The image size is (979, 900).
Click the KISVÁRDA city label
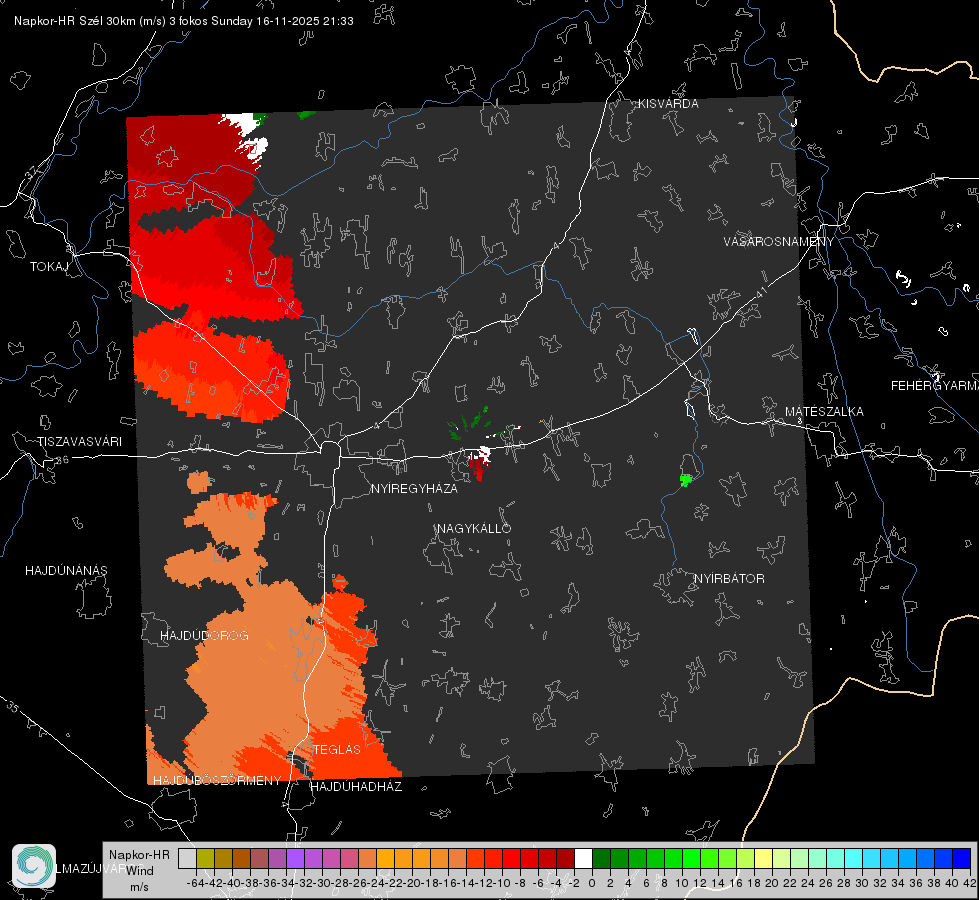click(x=668, y=104)
